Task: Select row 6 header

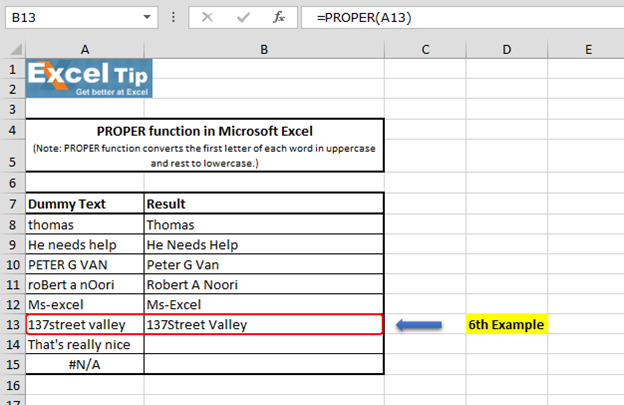Action: pos(12,183)
